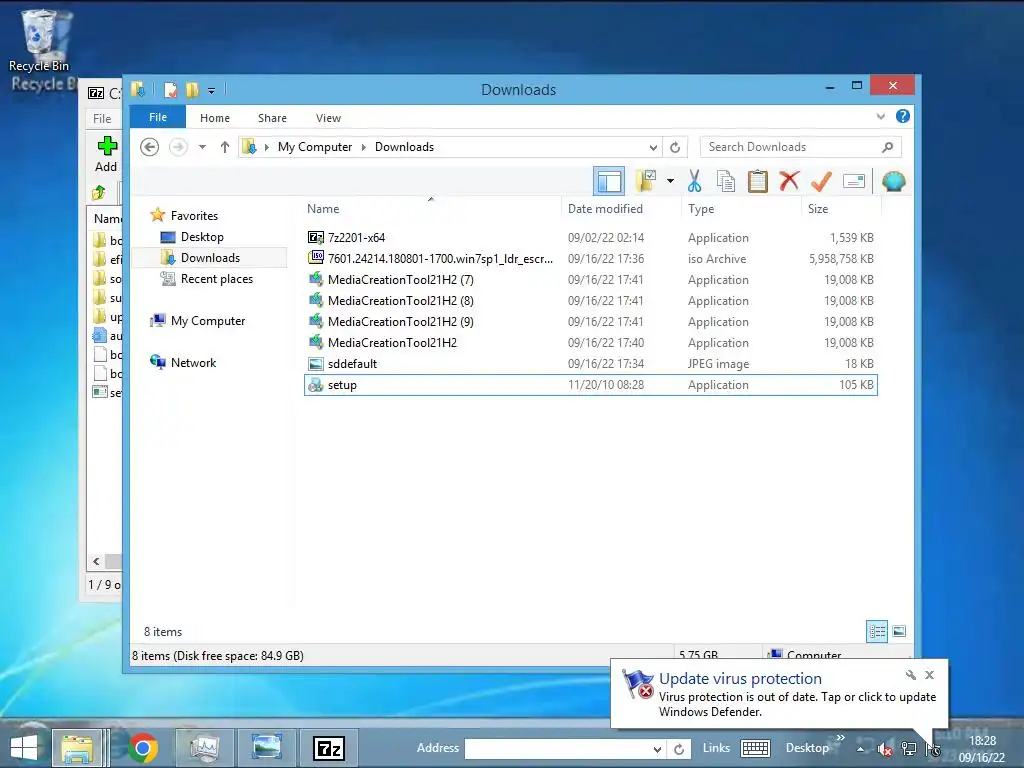Click the Copy pages icon
Viewport: 1024px width, 768px height.
[726, 181]
